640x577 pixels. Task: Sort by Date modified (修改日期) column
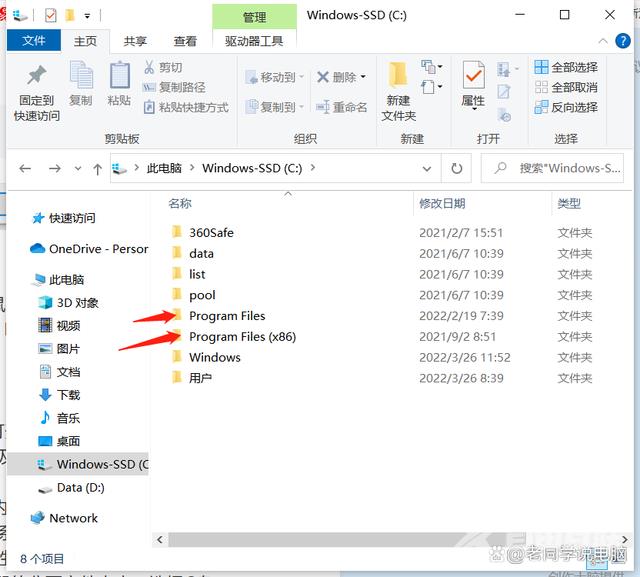coord(442,203)
